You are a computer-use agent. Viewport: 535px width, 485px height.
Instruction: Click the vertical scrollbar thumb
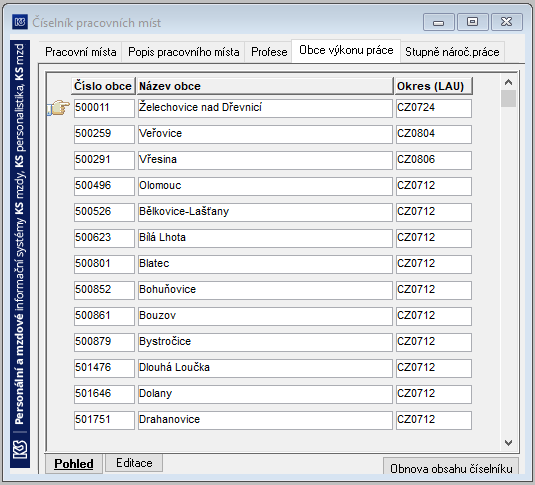[x=508, y=99]
